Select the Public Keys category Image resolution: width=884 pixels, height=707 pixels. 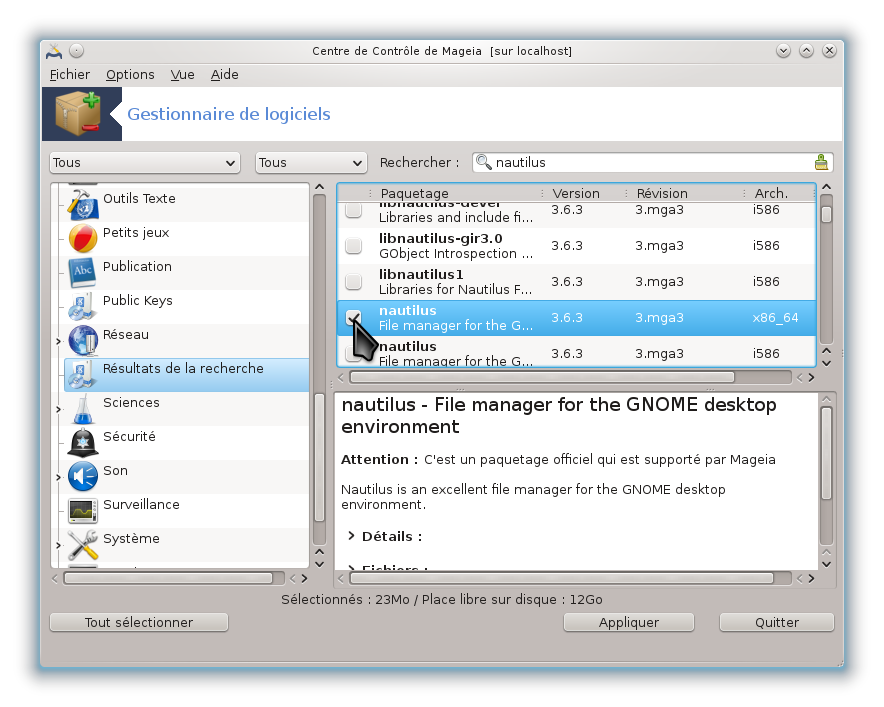point(185,307)
